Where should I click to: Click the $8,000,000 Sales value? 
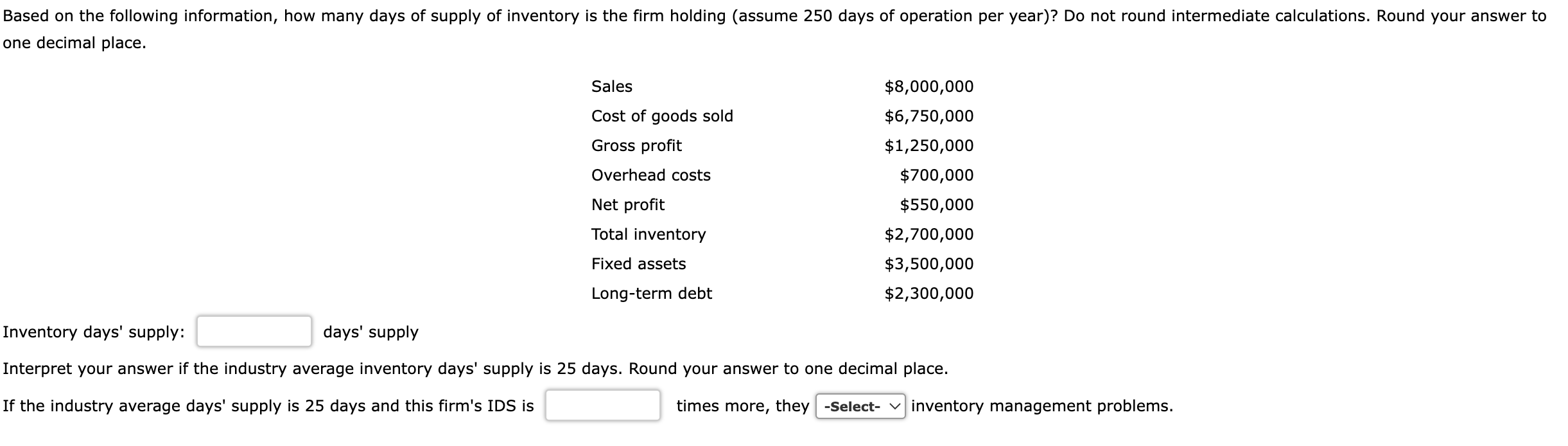pyautogui.click(x=929, y=86)
